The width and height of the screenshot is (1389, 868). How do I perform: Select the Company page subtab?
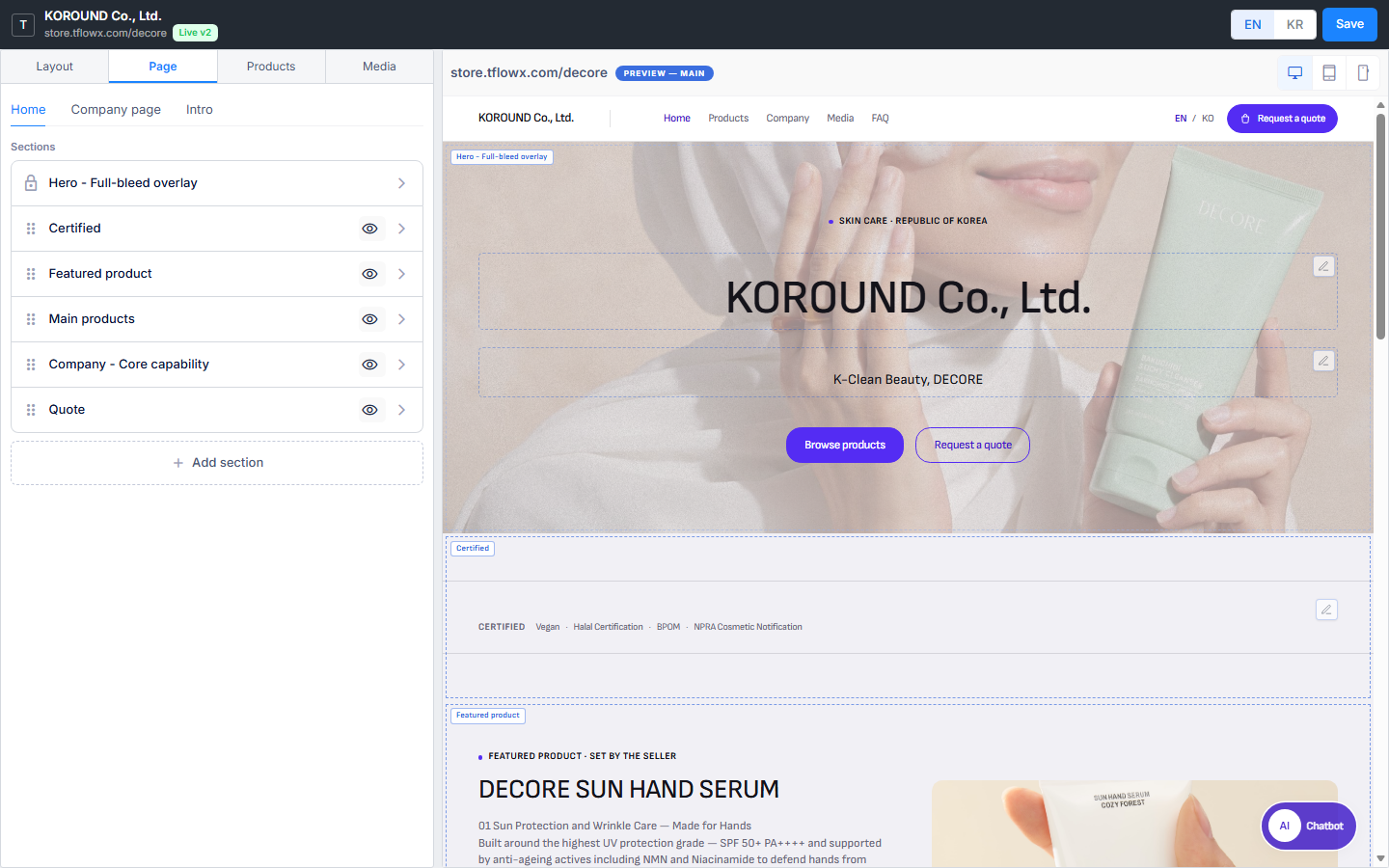[116, 110]
